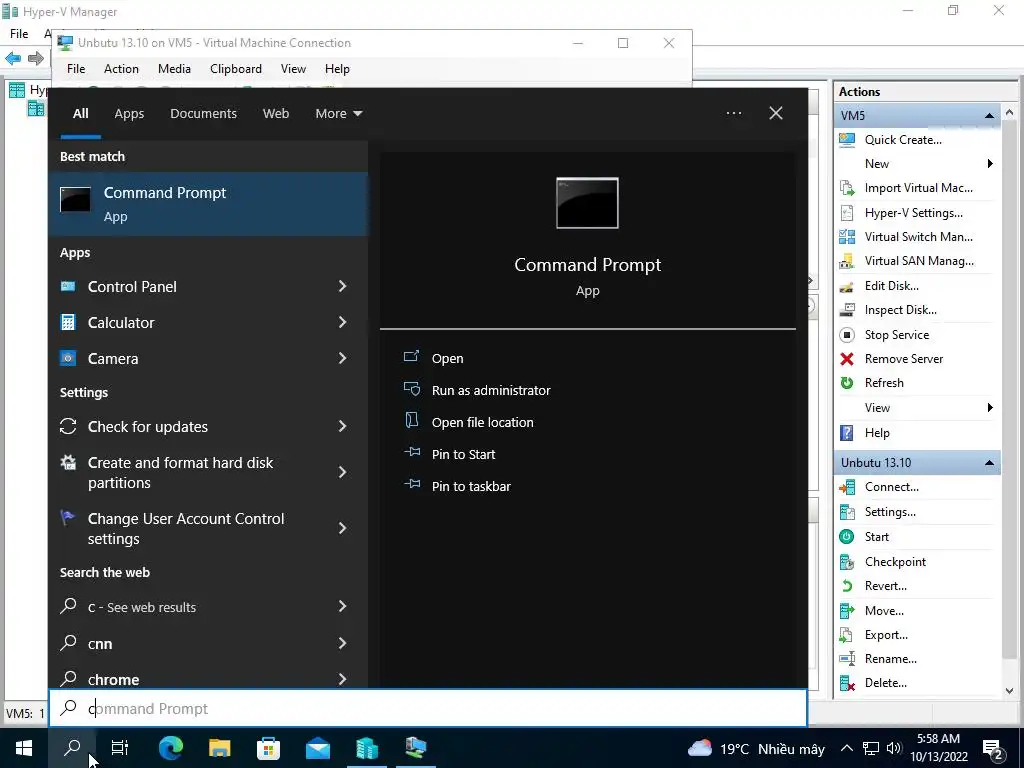Click the Camera app icon

68,358
